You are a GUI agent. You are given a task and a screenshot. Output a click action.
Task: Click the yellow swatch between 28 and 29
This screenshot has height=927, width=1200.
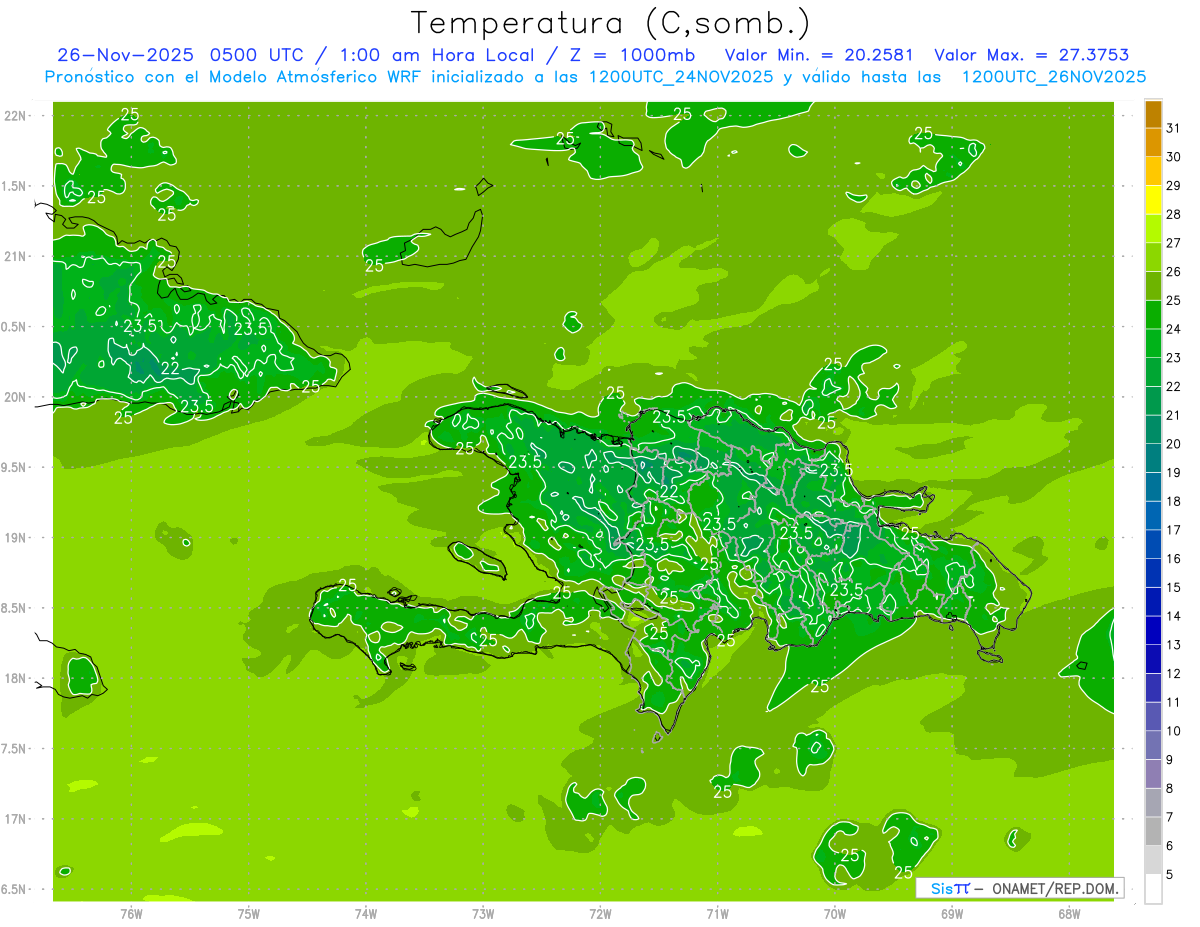point(1153,200)
